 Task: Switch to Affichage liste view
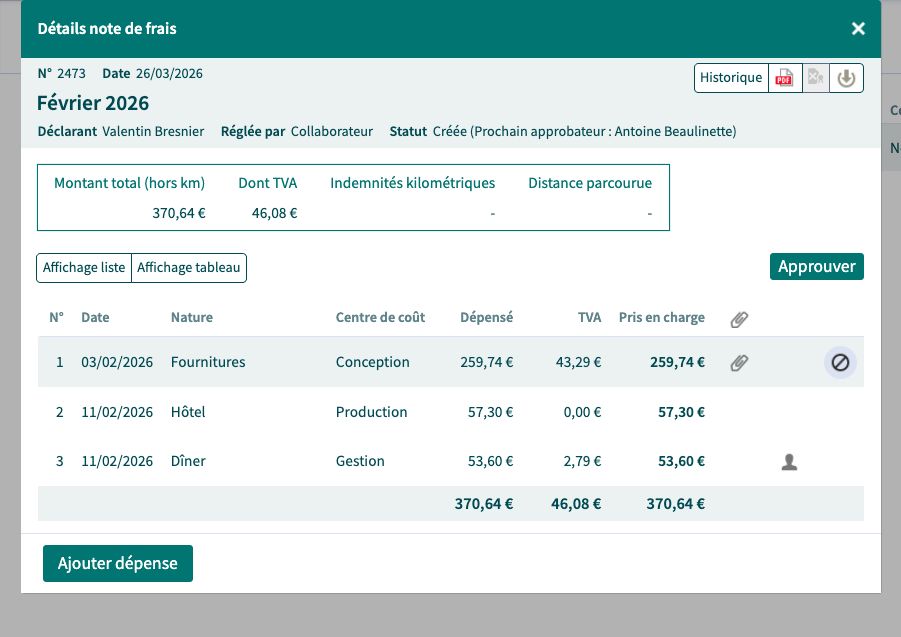(x=84, y=268)
